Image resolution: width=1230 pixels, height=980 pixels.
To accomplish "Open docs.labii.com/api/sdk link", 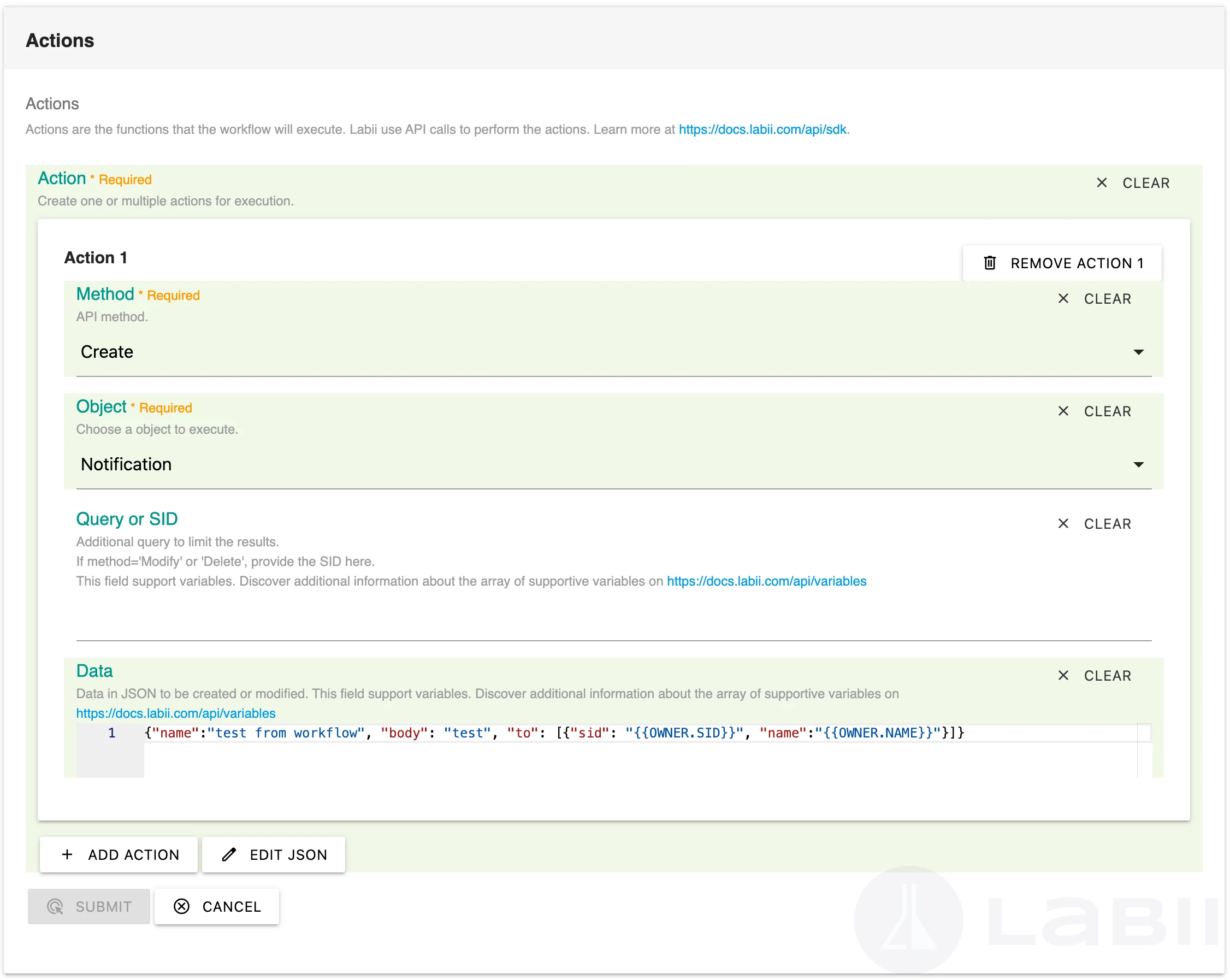I will point(762,129).
